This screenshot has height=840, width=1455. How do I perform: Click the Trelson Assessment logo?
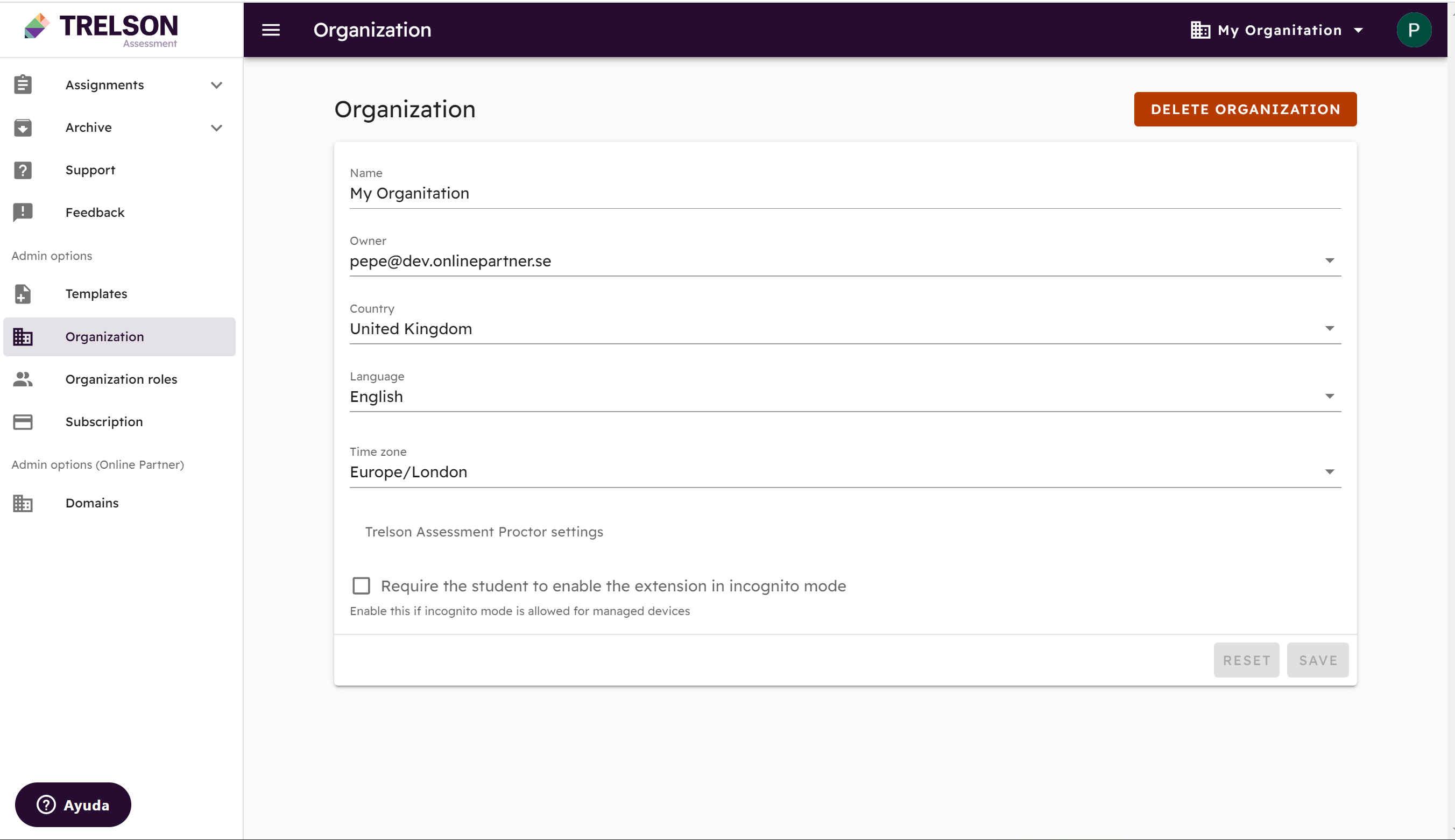101,30
